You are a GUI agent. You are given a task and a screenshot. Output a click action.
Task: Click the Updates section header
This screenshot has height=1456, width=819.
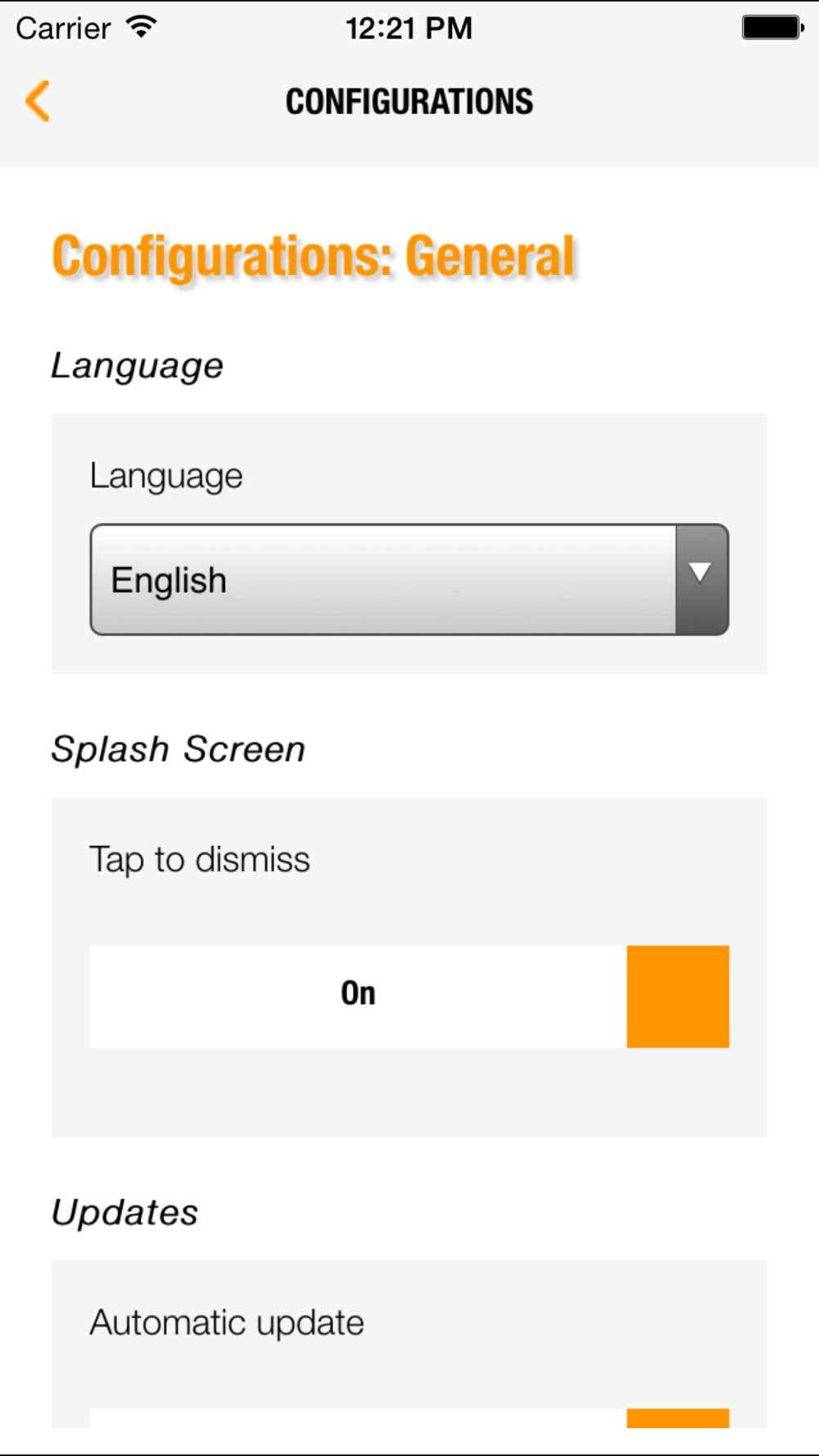point(124,1213)
